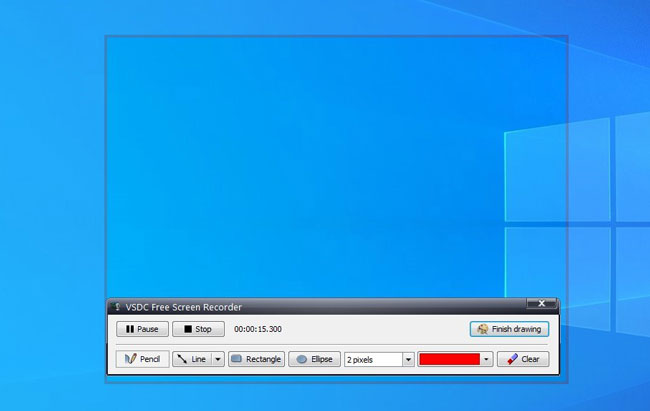Viewport: 650px width, 411px height.
Task: Click the red color swatch
Action: [449, 359]
